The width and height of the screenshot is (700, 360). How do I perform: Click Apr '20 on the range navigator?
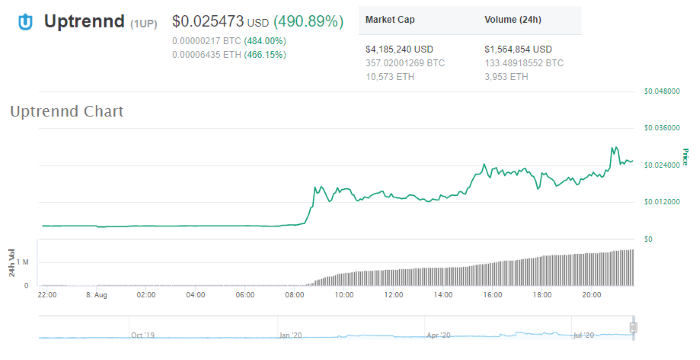[438, 335]
